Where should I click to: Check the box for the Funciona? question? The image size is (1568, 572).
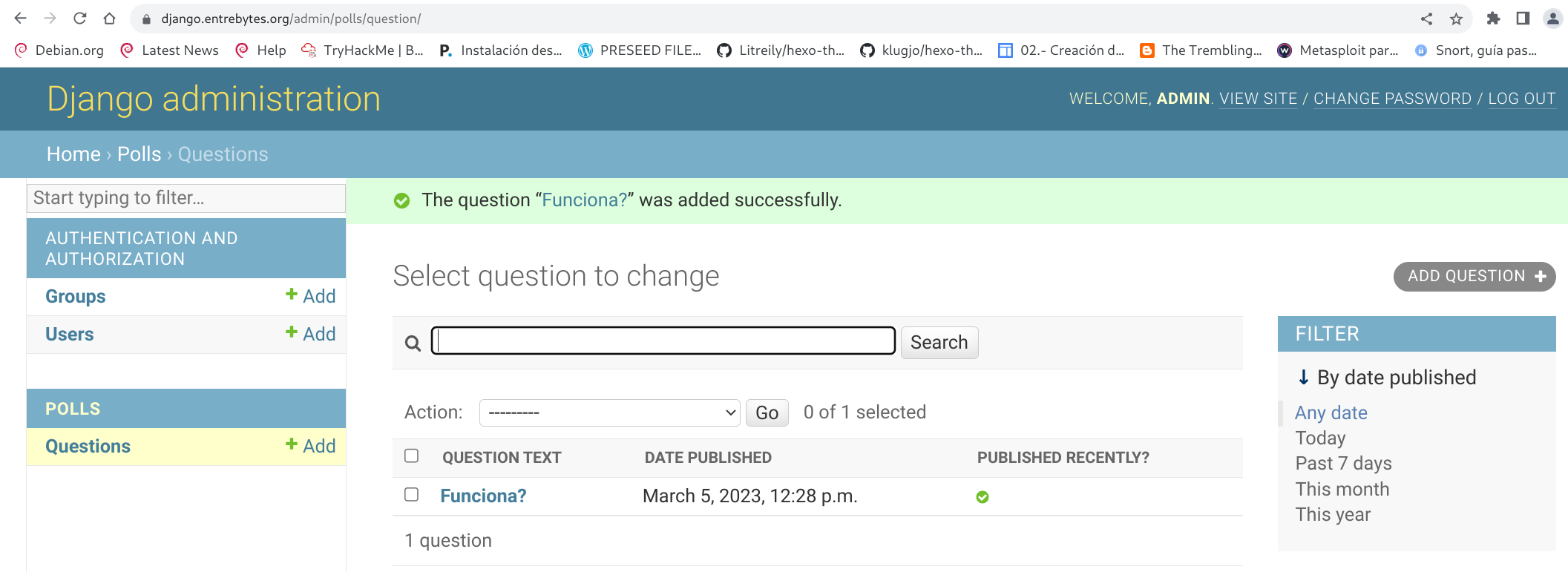pos(411,495)
